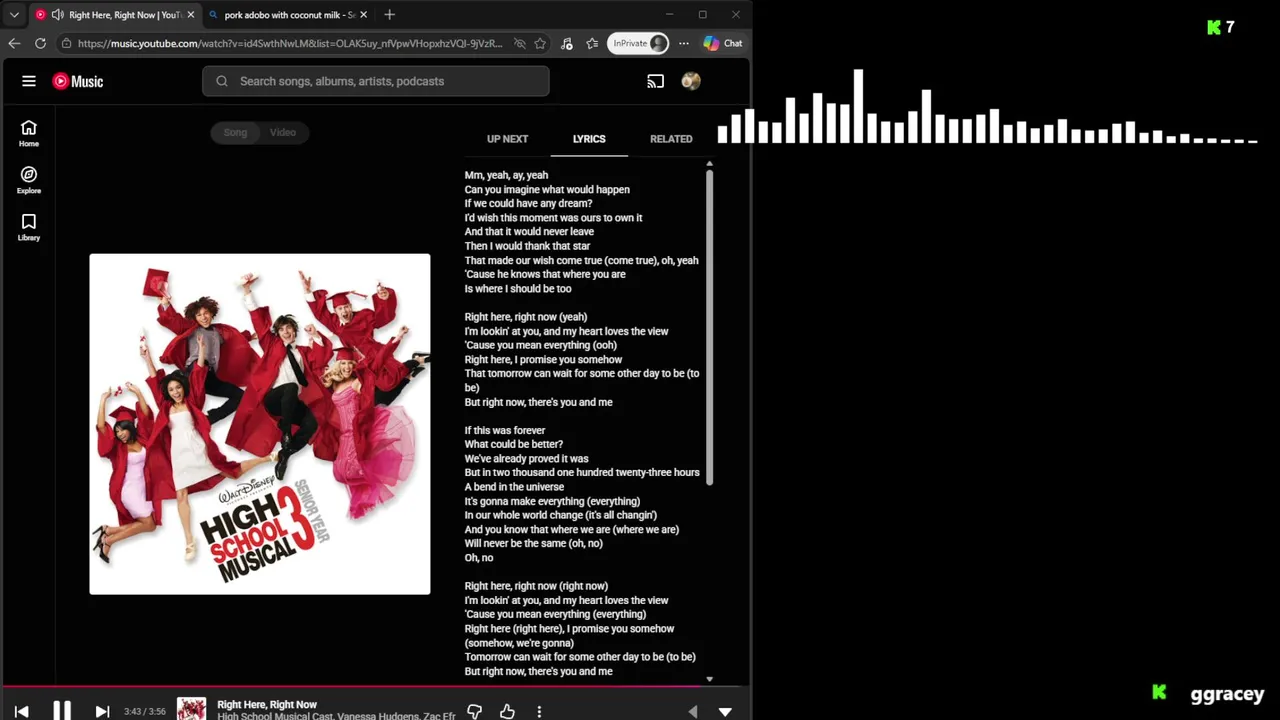Close the Right Here, Right Now tab

[x=190, y=15]
